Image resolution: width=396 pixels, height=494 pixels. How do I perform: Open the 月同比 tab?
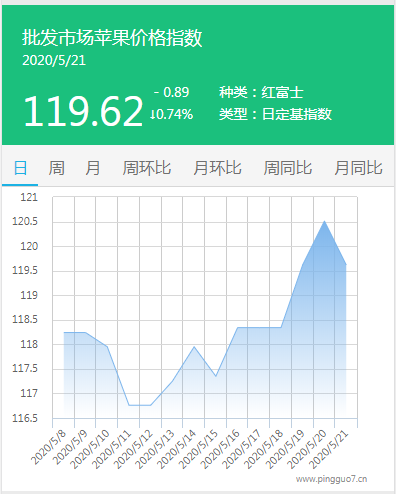pyautogui.click(x=358, y=168)
